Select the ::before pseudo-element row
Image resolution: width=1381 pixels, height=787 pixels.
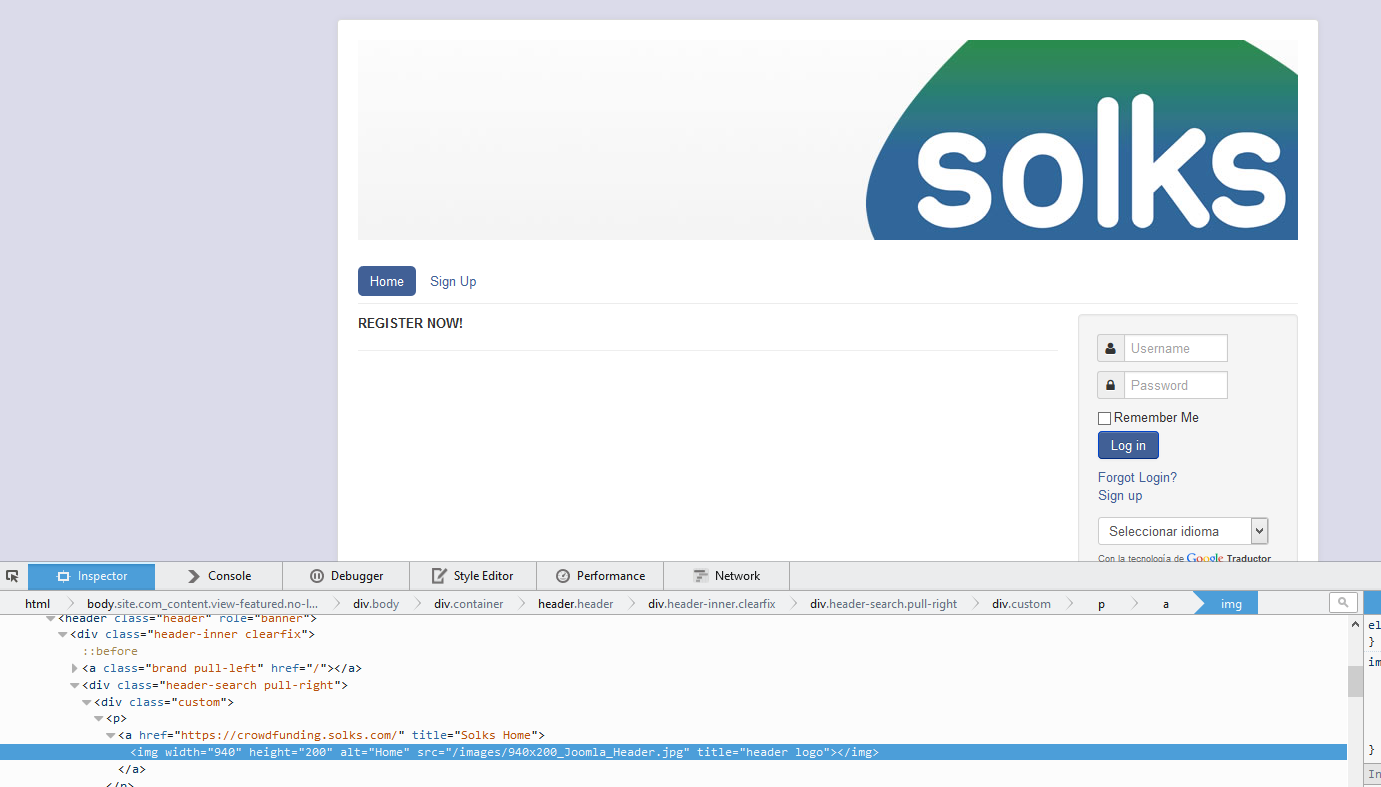click(110, 651)
